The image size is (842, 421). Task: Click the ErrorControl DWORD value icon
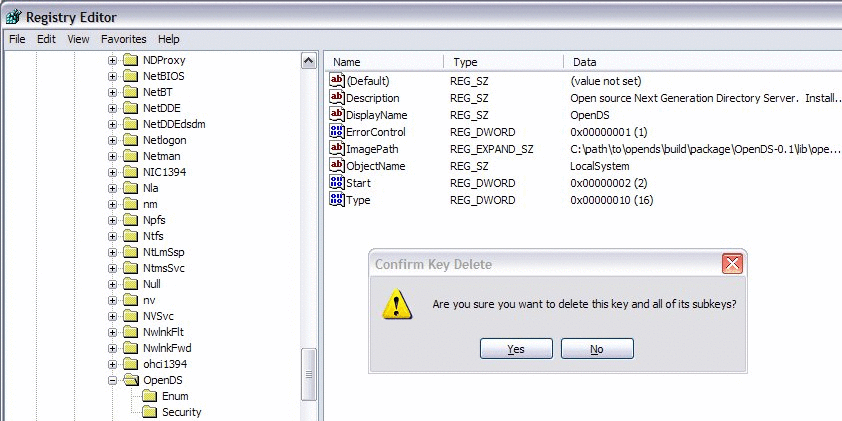[x=337, y=132]
